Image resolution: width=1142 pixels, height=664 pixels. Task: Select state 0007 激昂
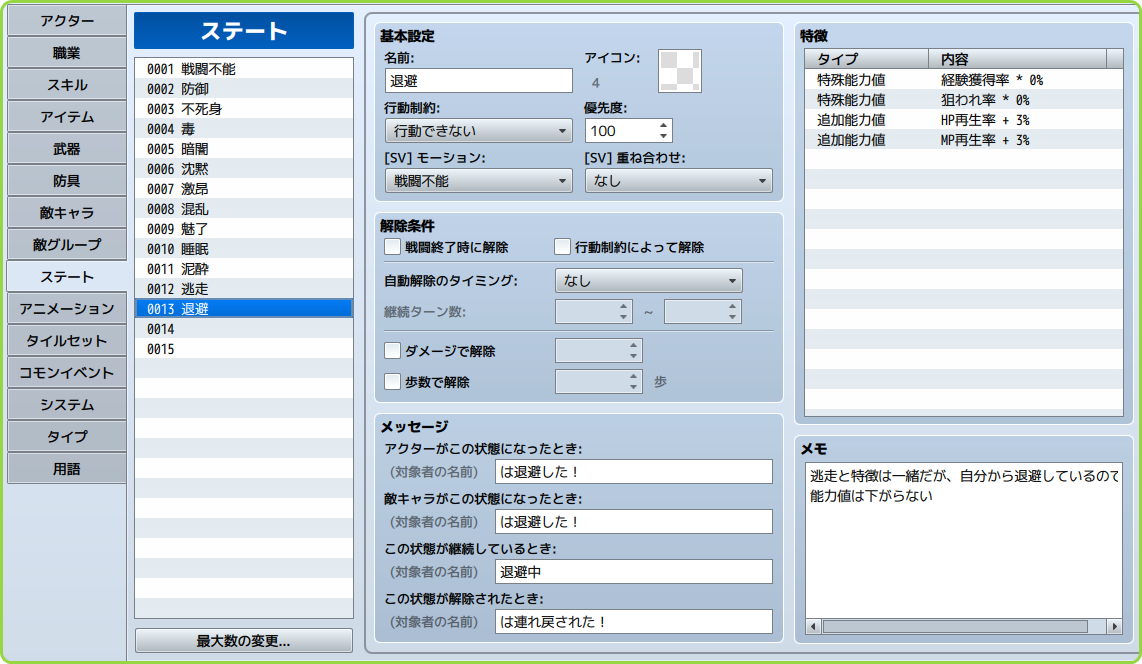pyautogui.click(x=244, y=189)
